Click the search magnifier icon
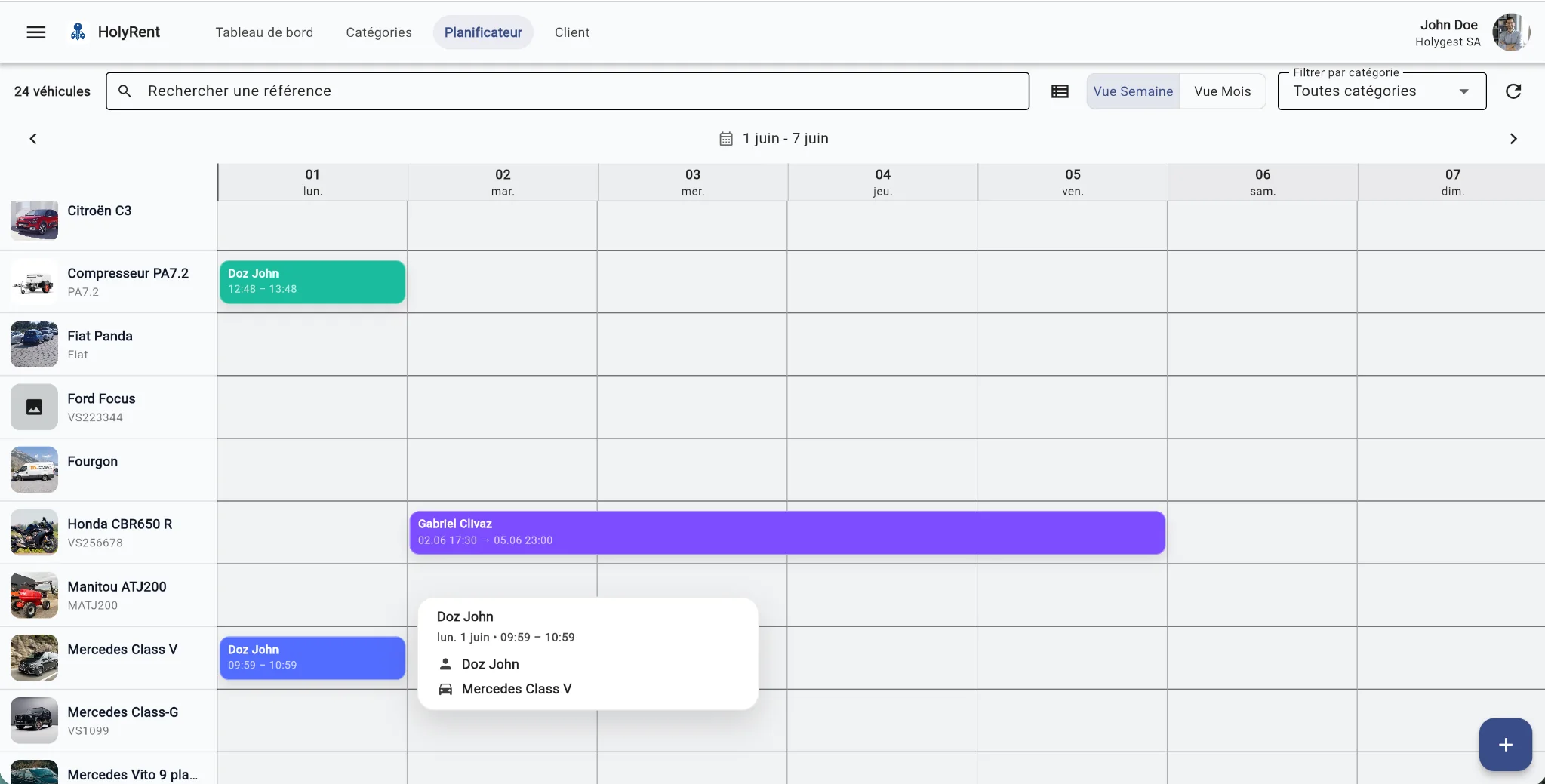Image resolution: width=1545 pixels, height=784 pixels. pyautogui.click(x=125, y=91)
